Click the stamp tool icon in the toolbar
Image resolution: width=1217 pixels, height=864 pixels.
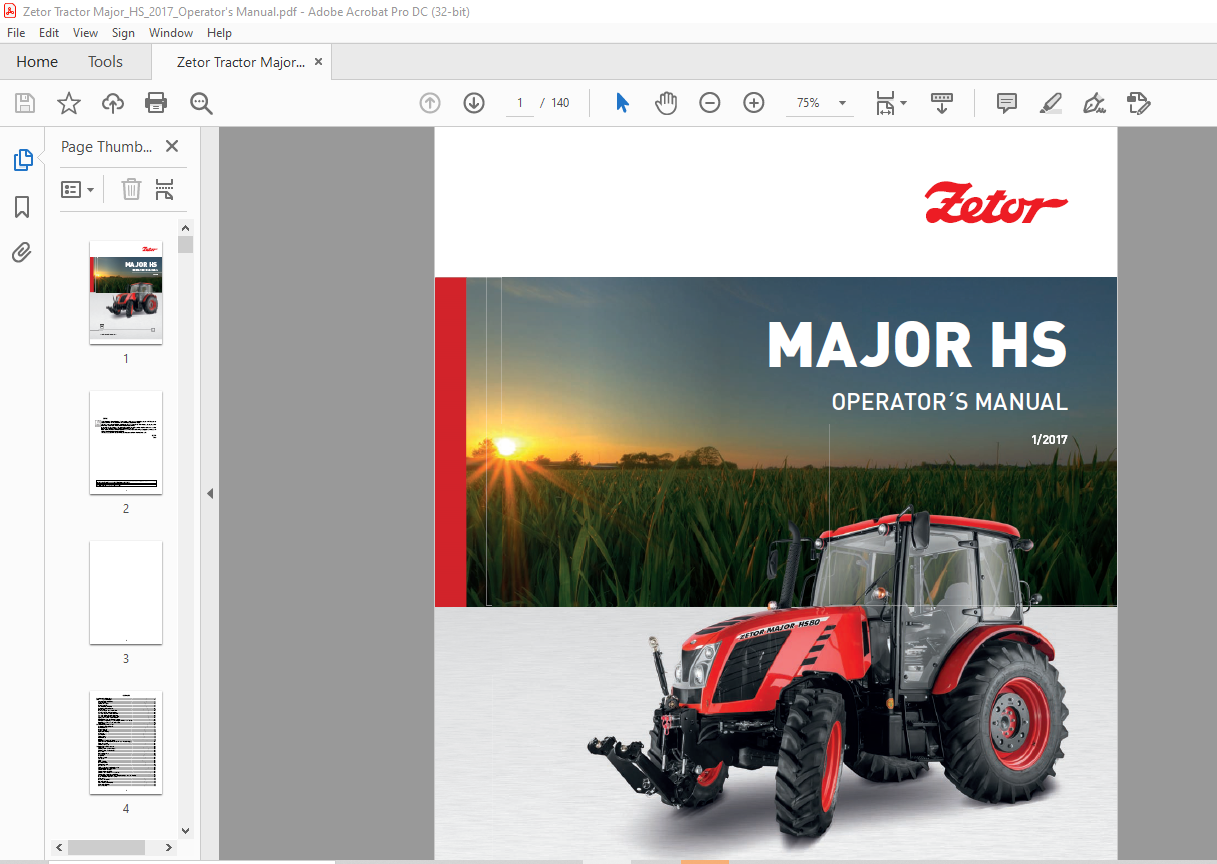[x=1138, y=103]
